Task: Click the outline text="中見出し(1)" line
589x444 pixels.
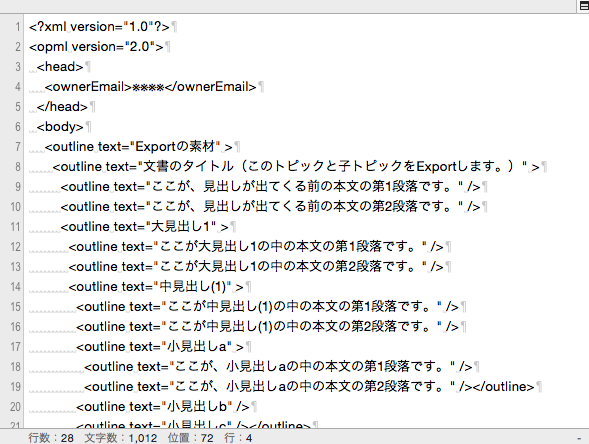Action: [156, 287]
